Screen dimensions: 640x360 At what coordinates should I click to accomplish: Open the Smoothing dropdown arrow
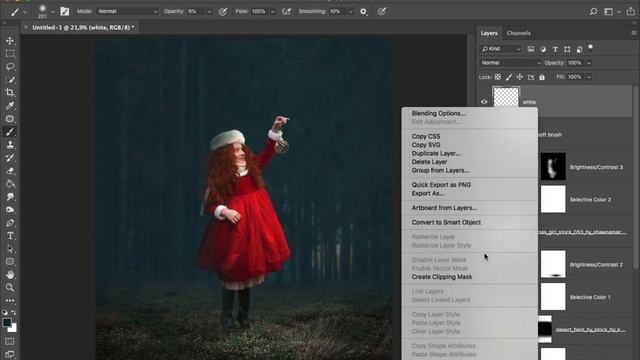(351, 12)
